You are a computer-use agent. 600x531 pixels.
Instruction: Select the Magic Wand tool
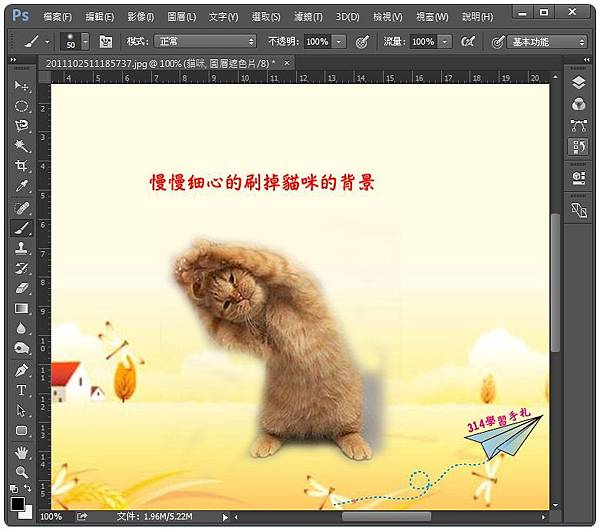pos(21,145)
